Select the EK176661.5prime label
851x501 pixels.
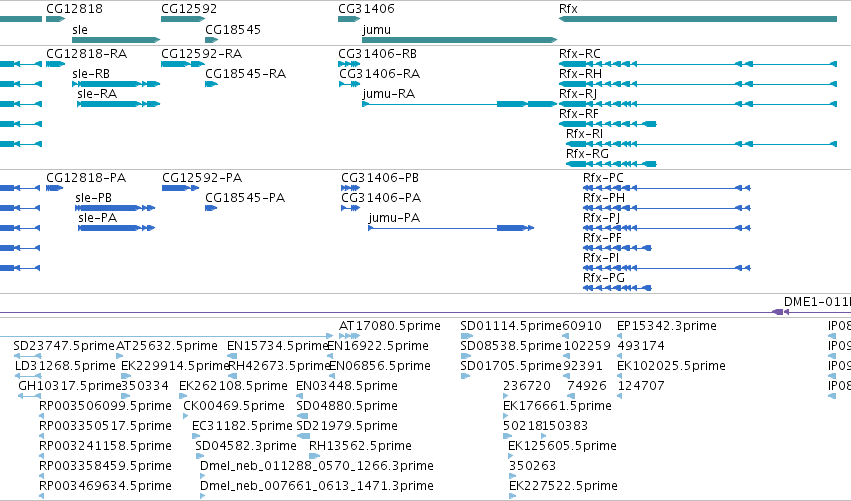557,406
